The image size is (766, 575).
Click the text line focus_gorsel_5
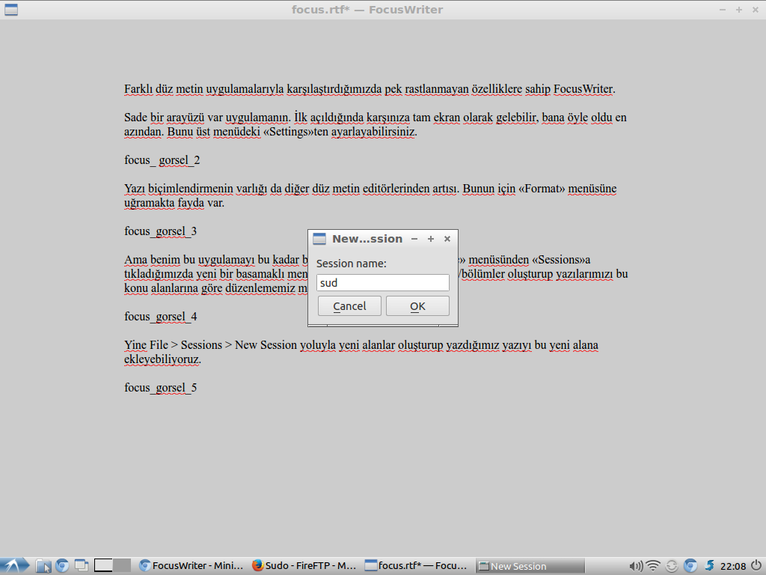[160, 388]
